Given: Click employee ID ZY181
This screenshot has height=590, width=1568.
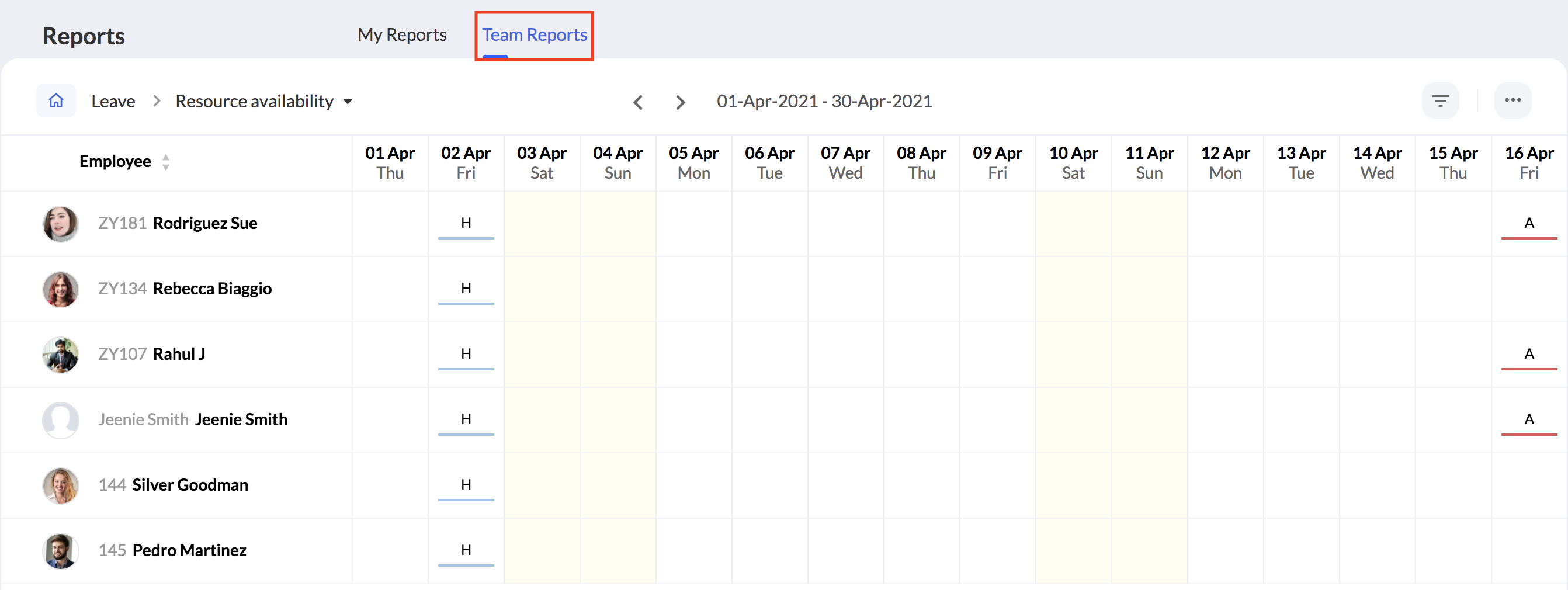Looking at the screenshot, I should (x=122, y=224).
